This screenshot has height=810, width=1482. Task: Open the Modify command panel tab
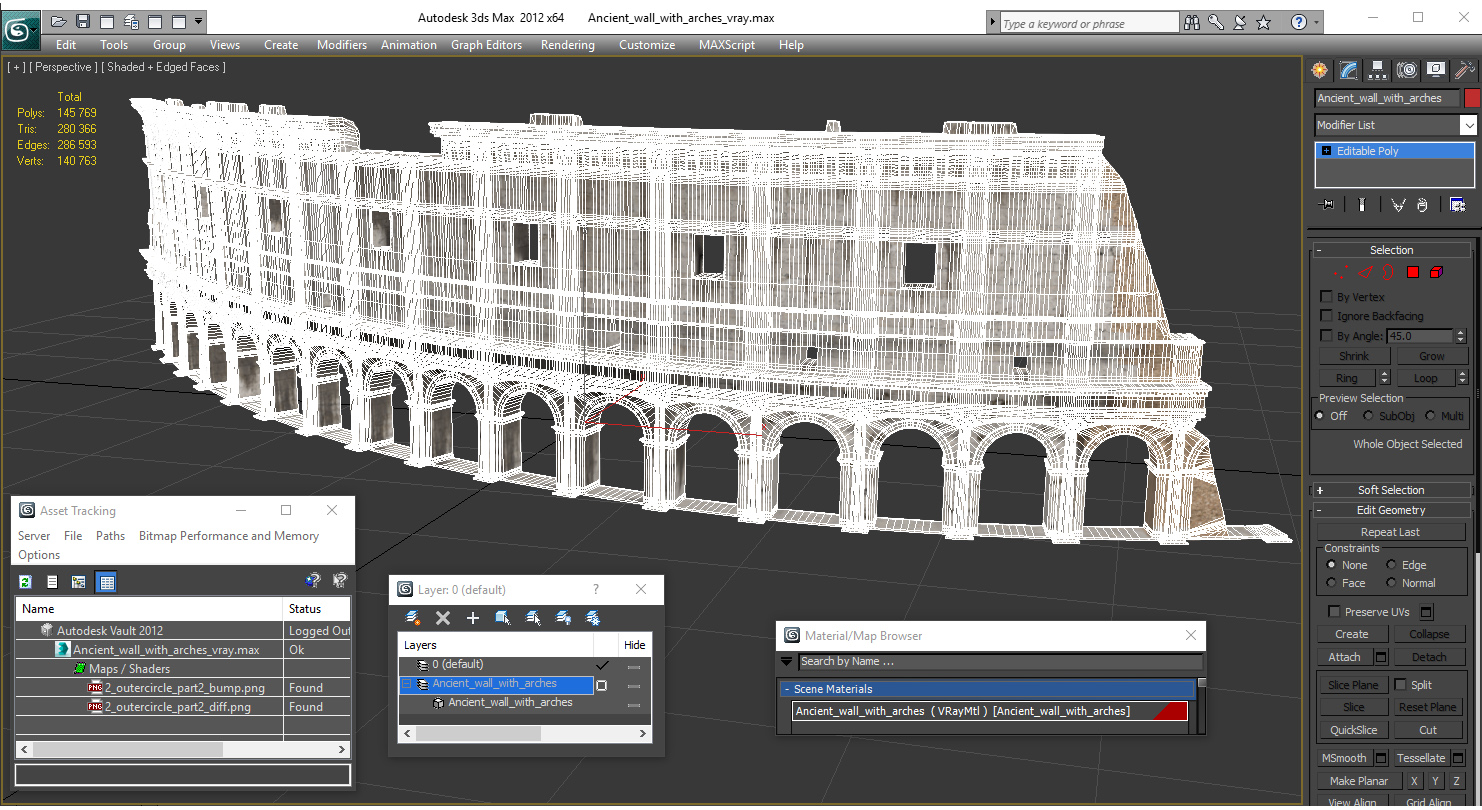1349,70
